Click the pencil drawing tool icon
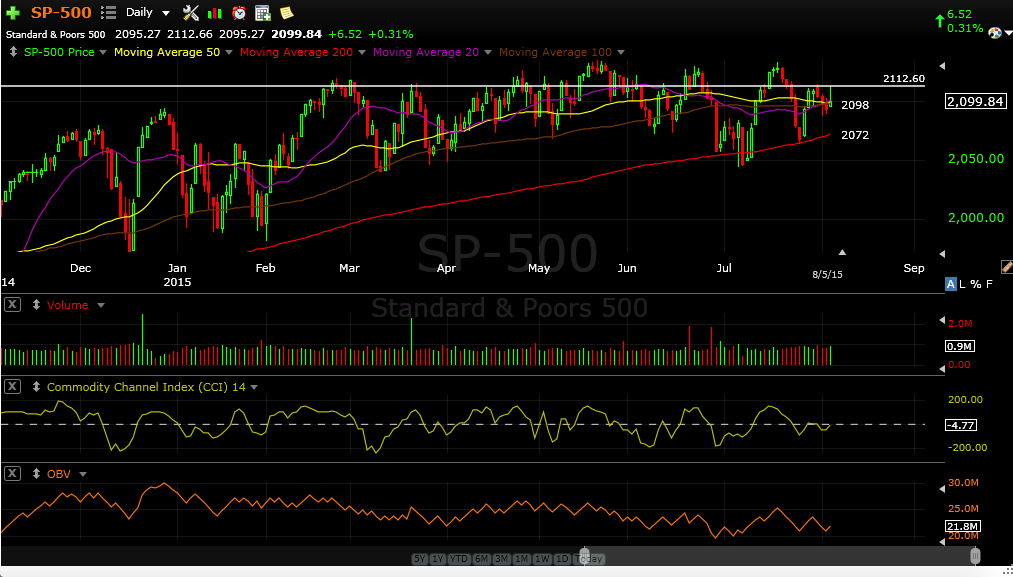The image size is (1013, 577). coord(1007,266)
